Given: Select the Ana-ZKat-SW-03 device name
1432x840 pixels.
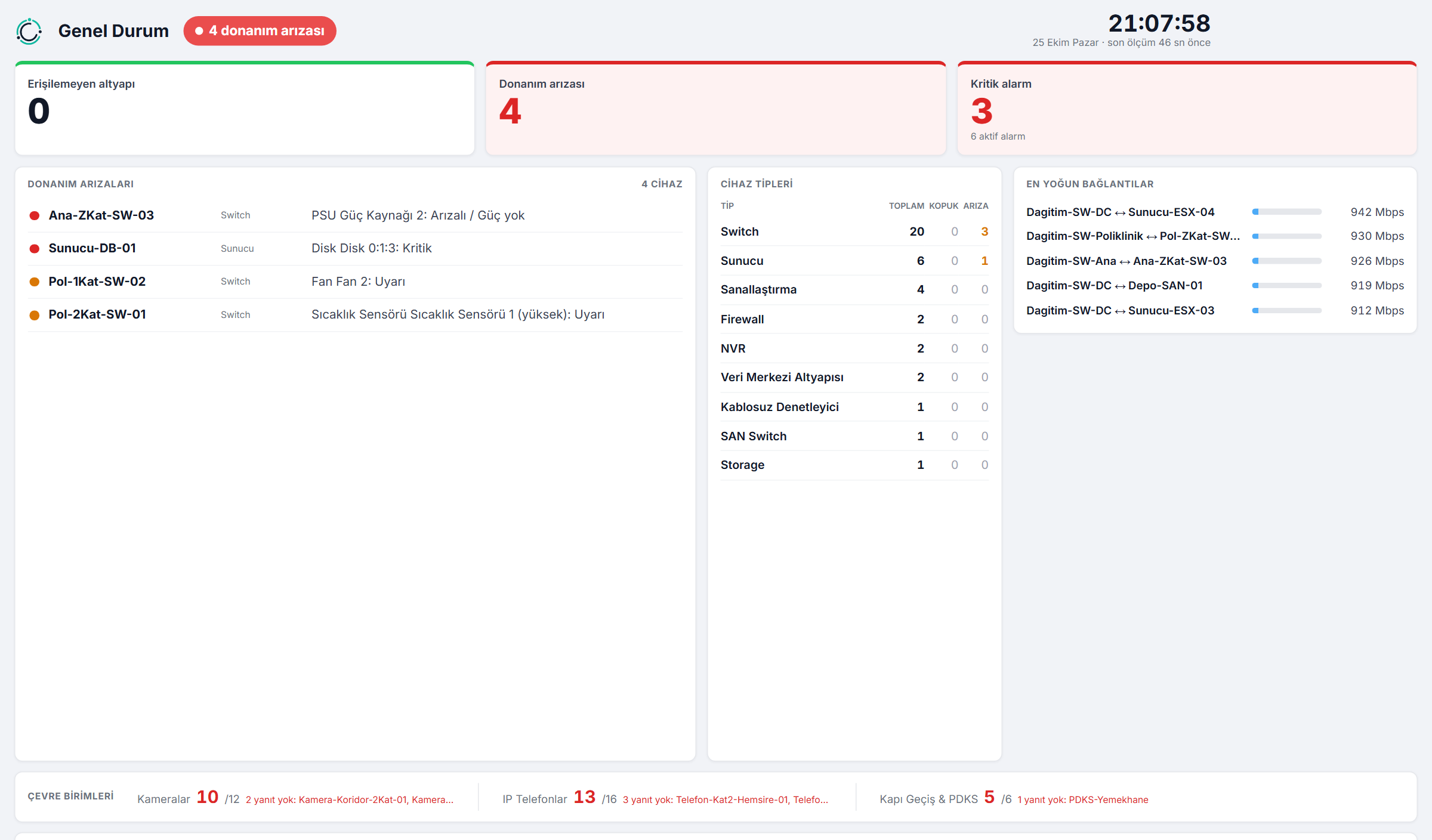Looking at the screenshot, I should 101,215.
